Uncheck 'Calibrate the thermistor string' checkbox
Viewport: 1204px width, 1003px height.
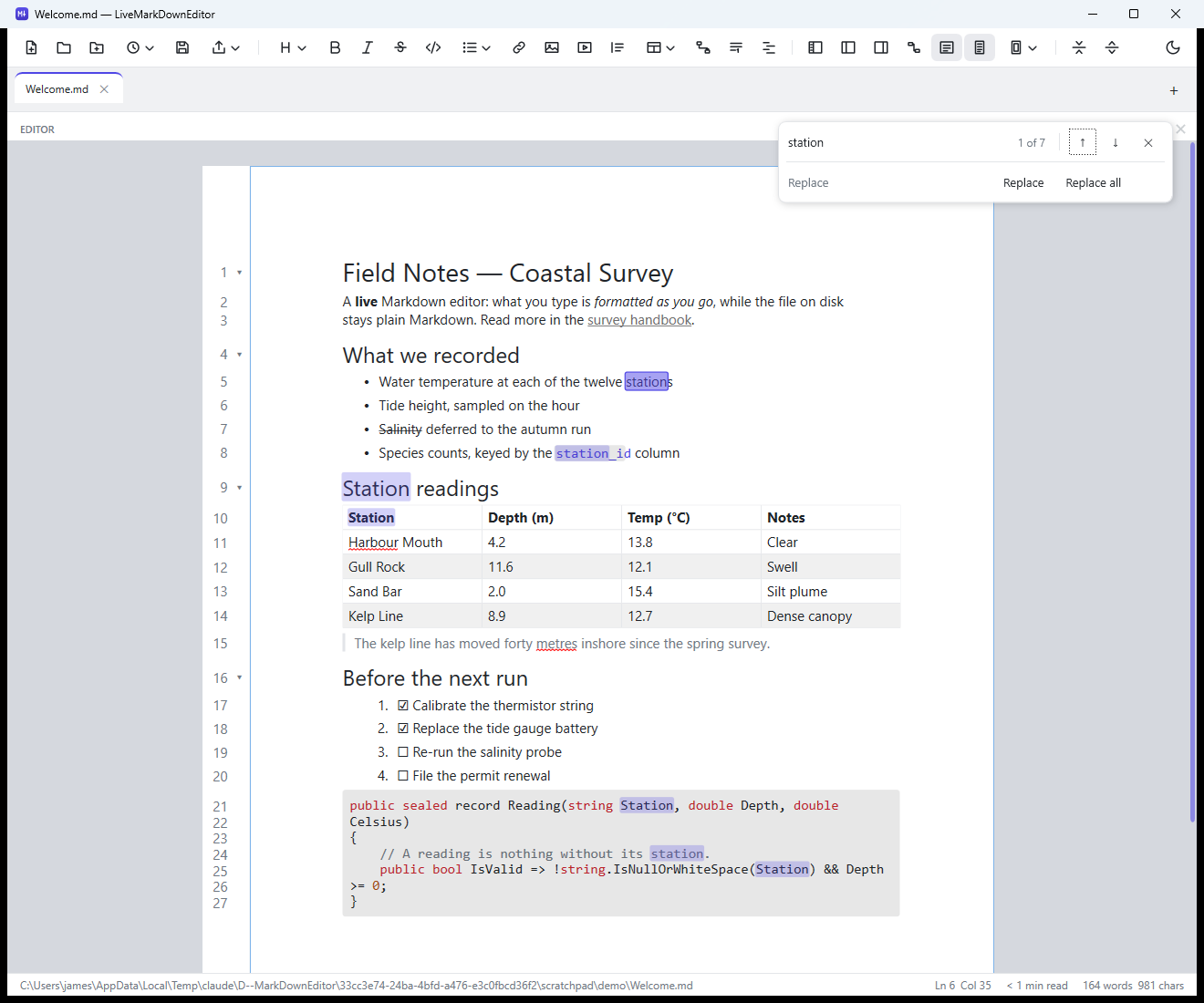point(403,706)
